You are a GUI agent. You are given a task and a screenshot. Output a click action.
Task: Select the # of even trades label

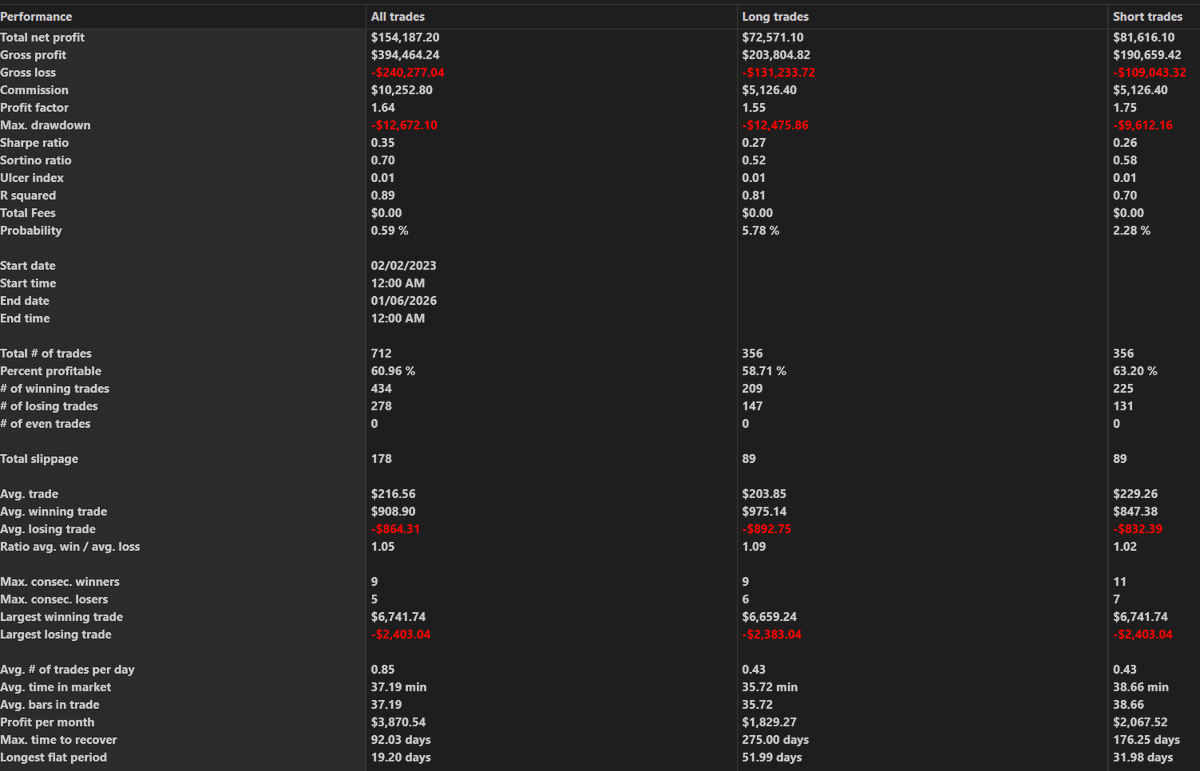tap(45, 423)
